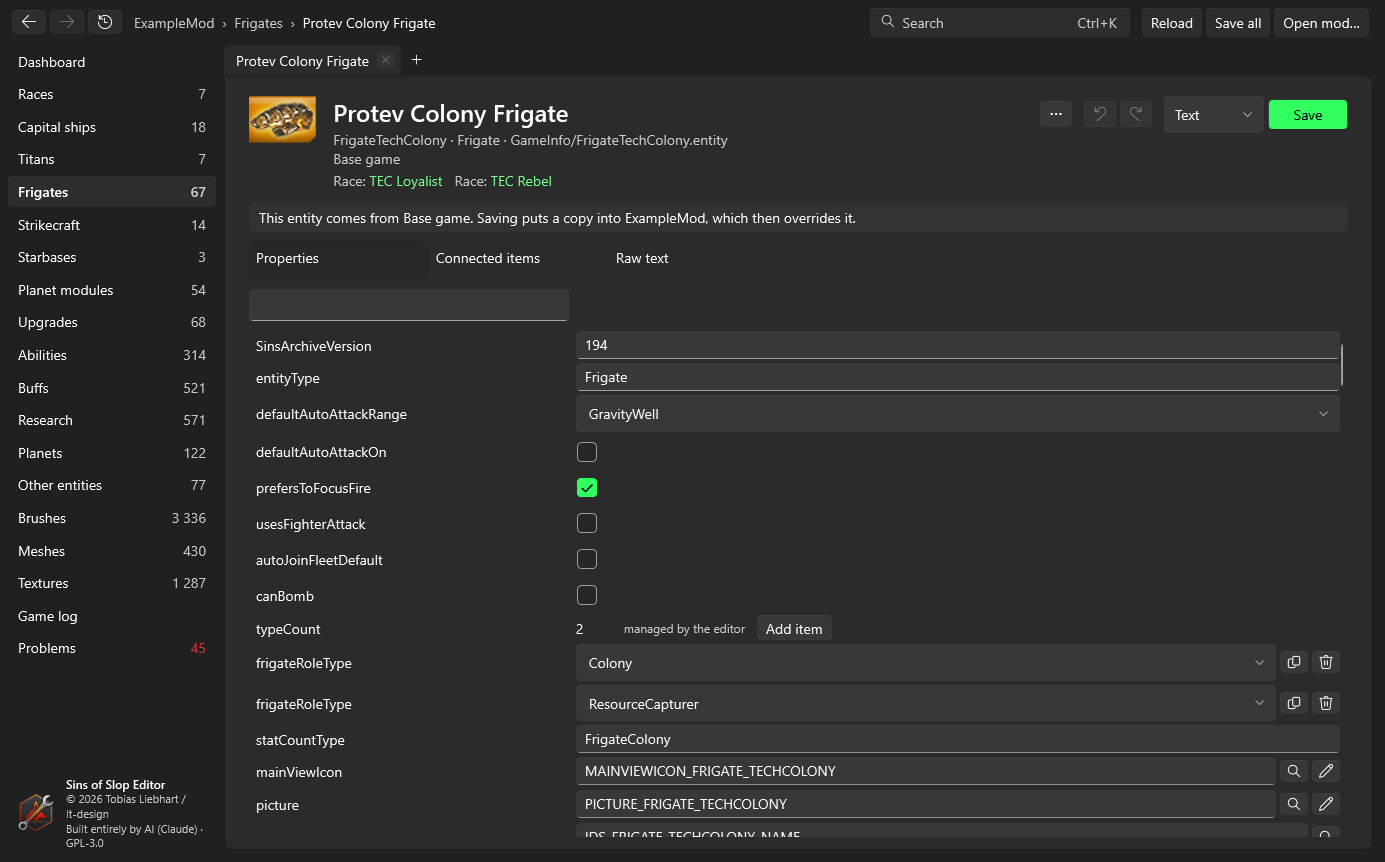Viewport: 1385px width, 862px height.
Task: Click the Save all button
Action: [x=1238, y=23]
